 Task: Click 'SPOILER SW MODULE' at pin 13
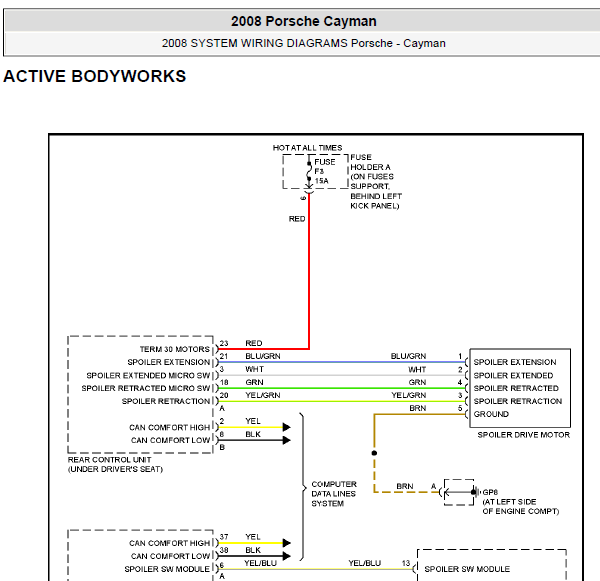(467, 569)
